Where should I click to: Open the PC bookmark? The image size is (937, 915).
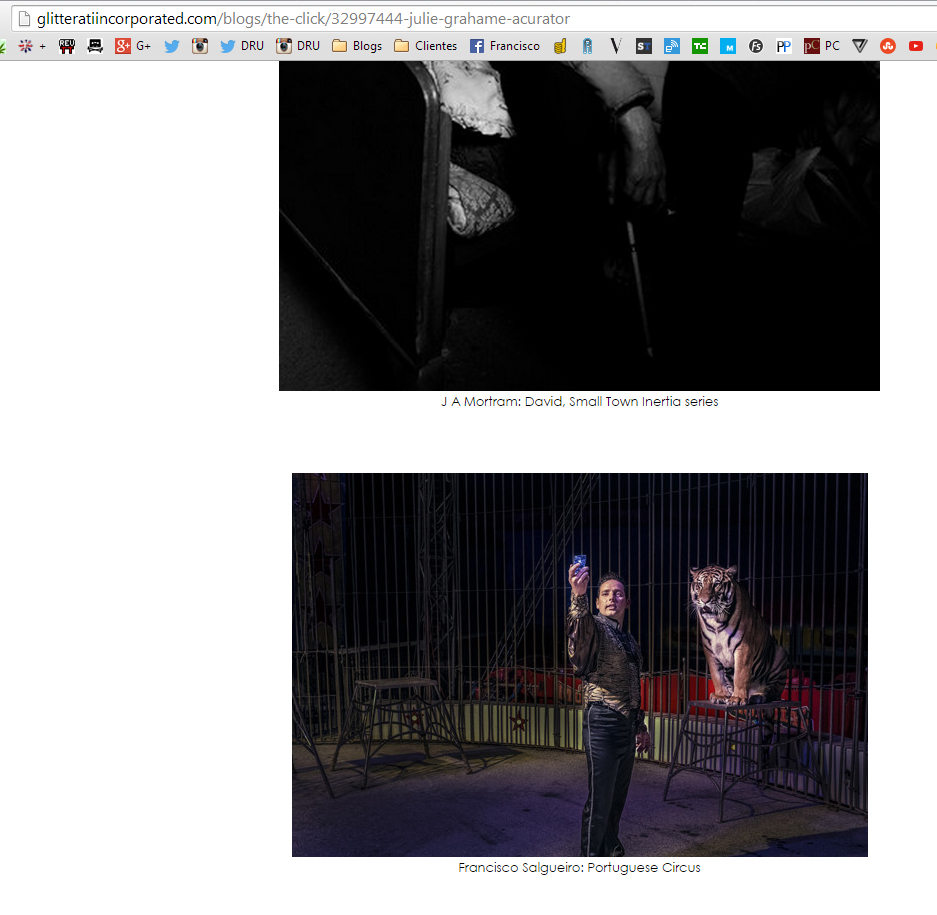pyautogui.click(x=821, y=46)
